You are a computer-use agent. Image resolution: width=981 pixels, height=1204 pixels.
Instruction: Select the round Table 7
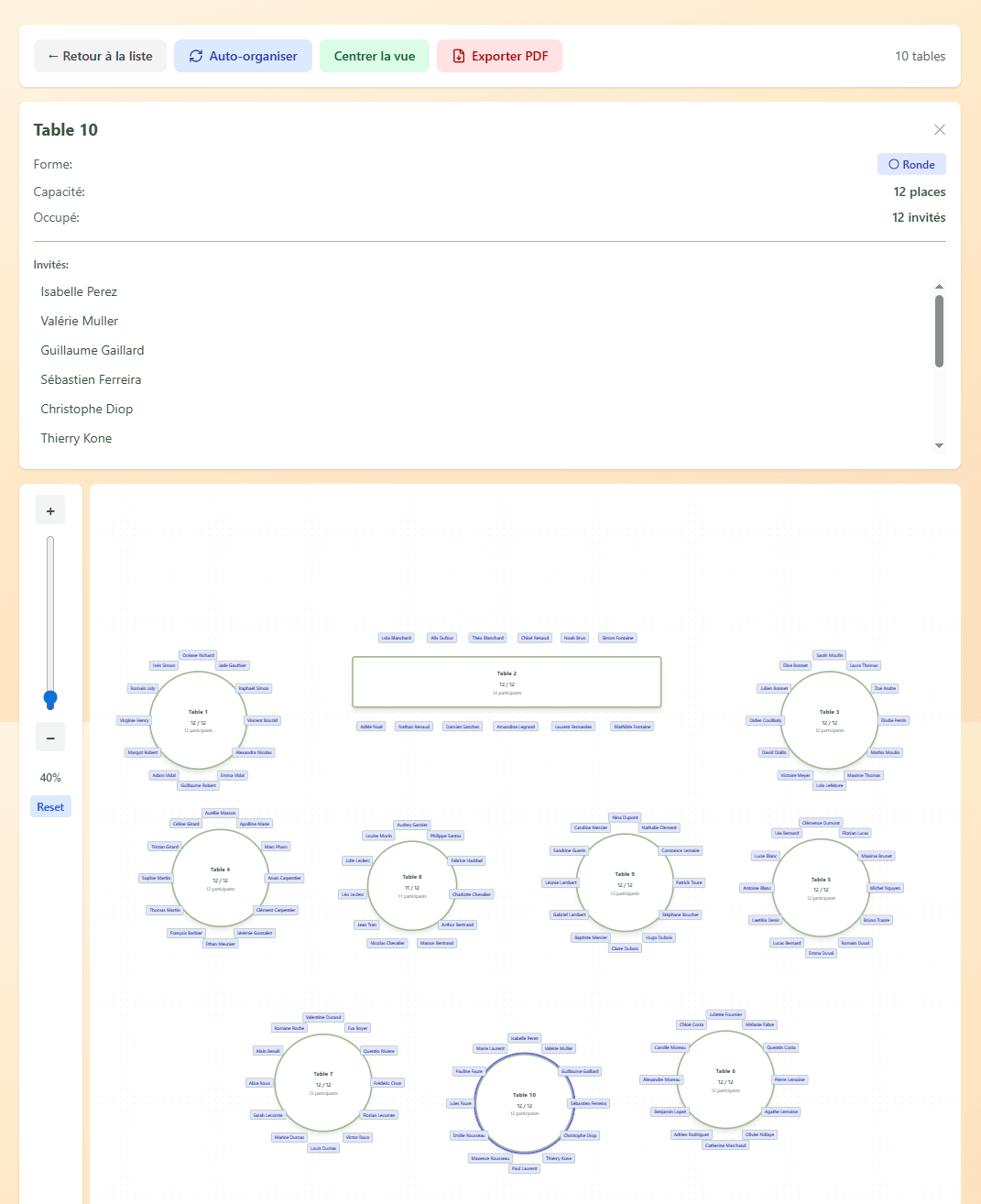click(x=322, y=1082)
